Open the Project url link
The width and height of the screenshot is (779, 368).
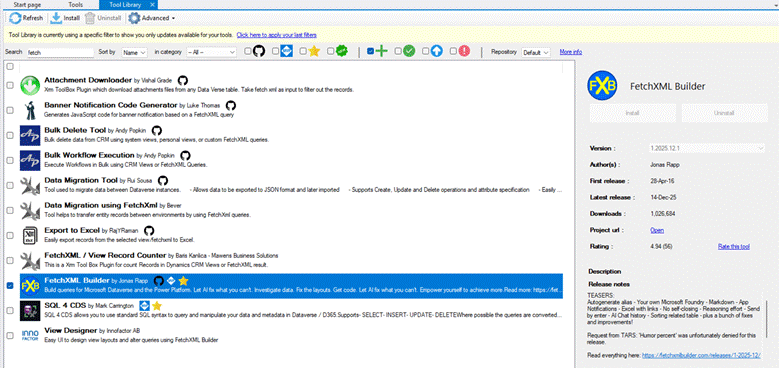pos(657,230)
